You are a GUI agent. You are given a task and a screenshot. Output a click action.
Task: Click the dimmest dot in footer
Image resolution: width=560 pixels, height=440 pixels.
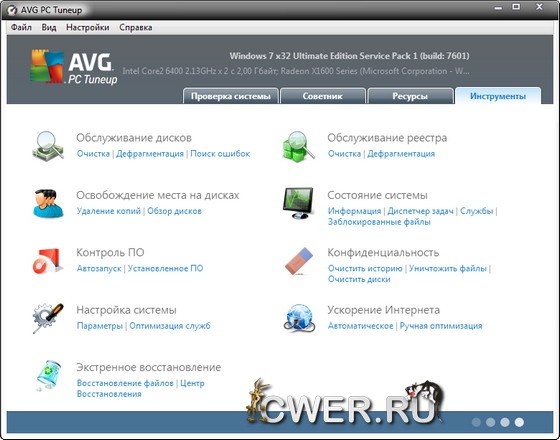[476, 422]
